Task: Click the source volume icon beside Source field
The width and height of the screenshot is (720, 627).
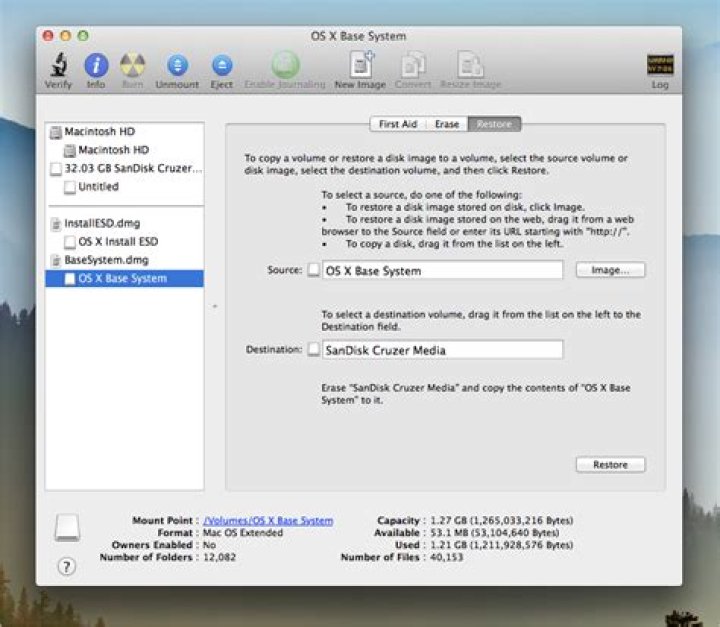Action: point(314,270)
